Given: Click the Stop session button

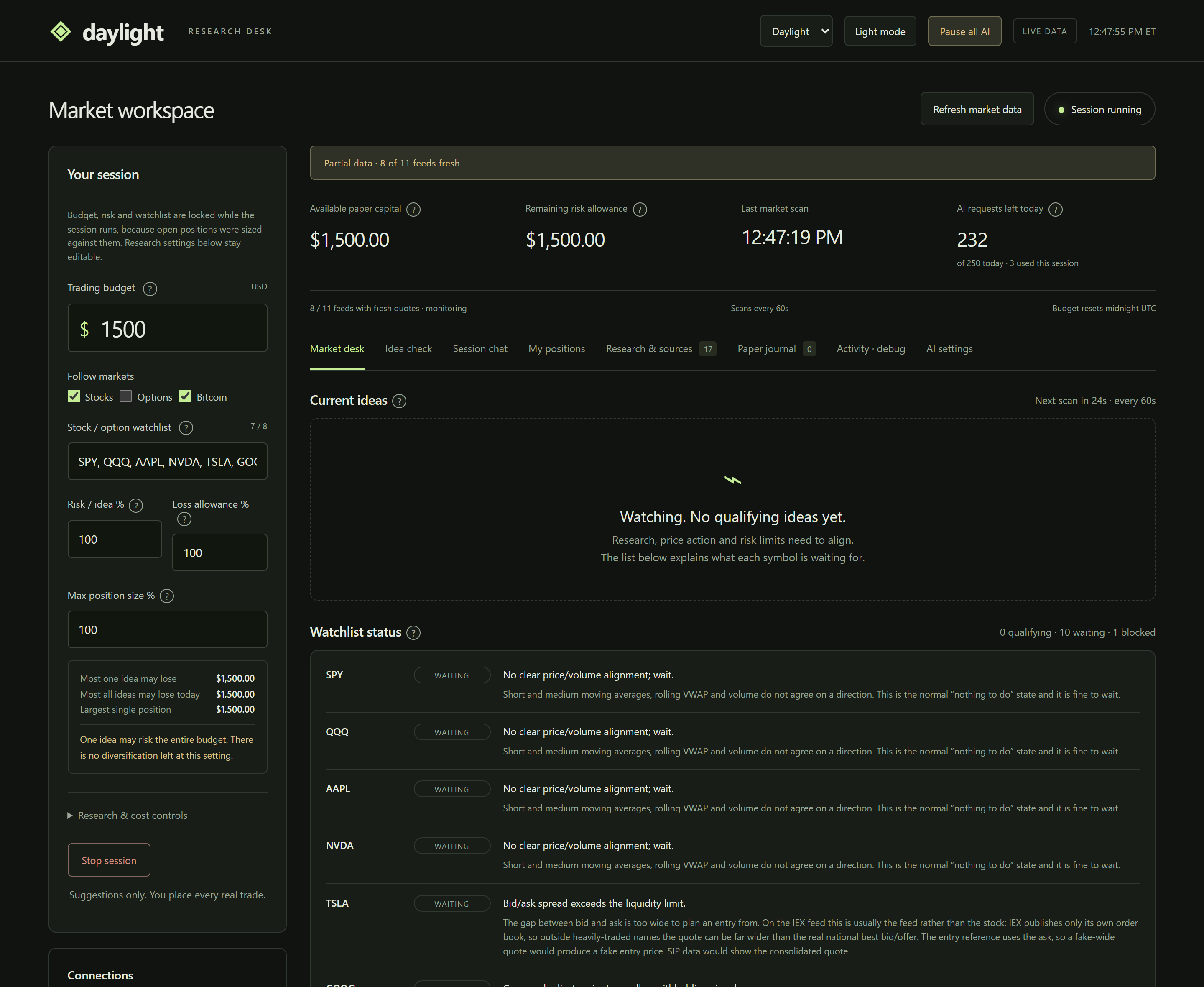Looking at the screenshot, I should [x=109, y=860].
